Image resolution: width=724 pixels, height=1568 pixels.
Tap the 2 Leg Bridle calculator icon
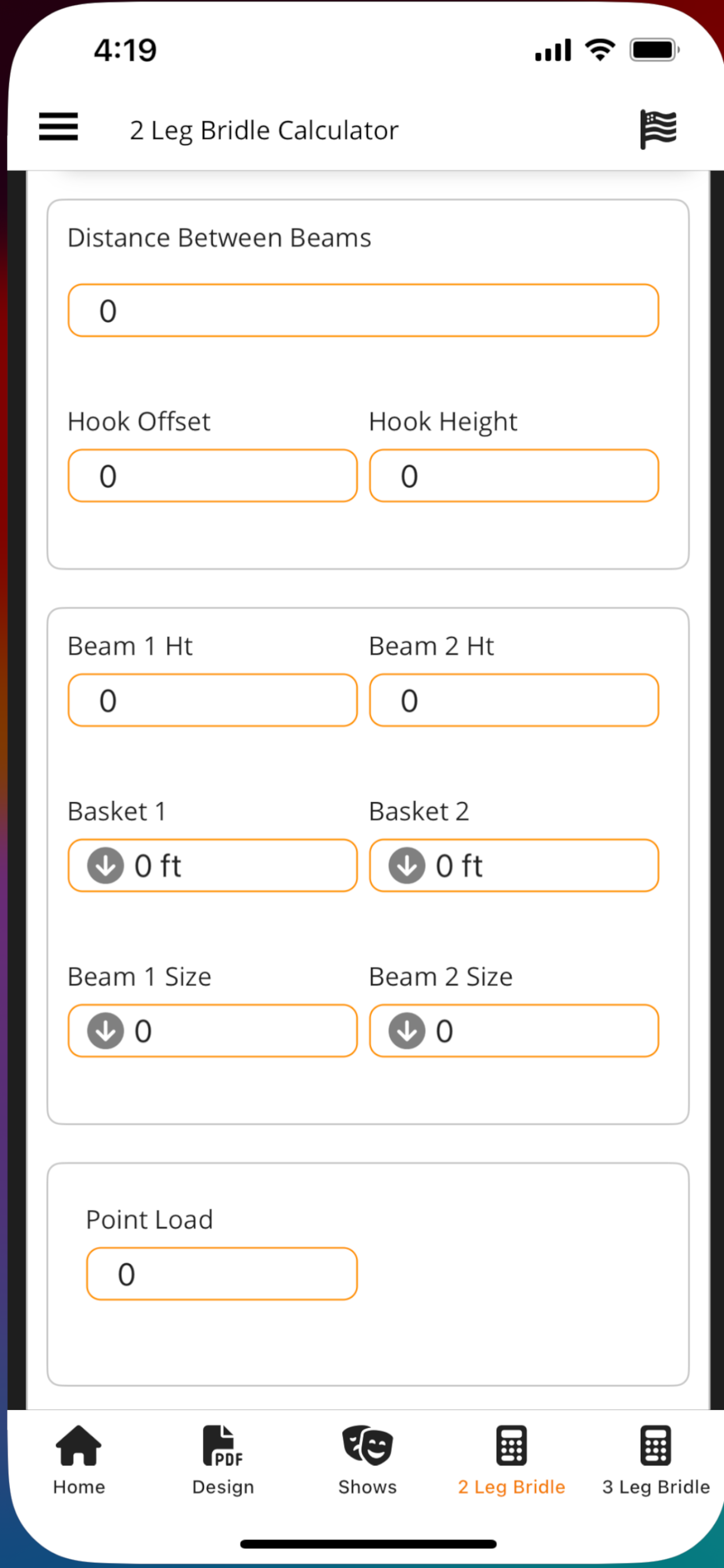pos(511,1445)
